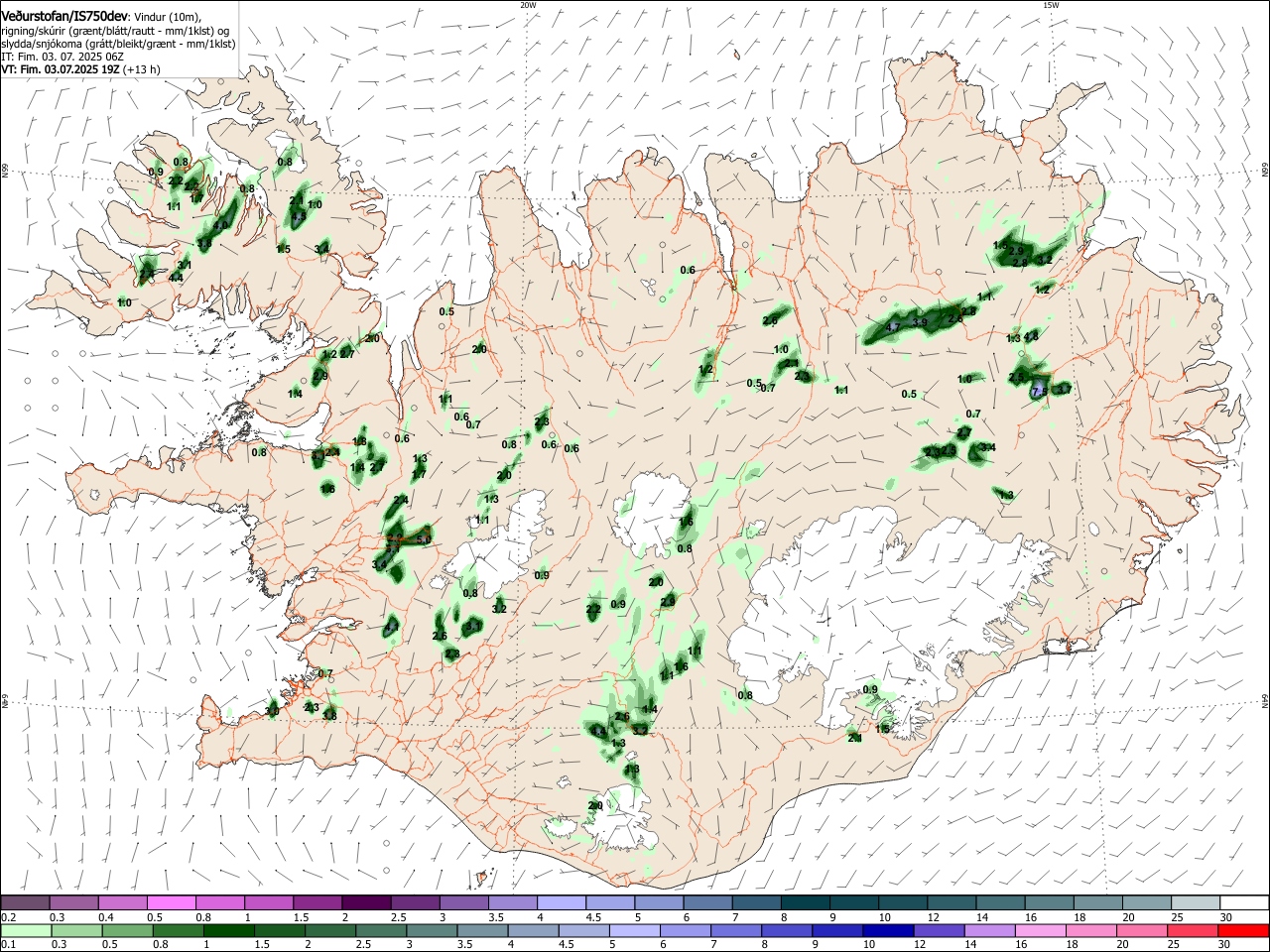The image size is (1270, 952).
Task: Click the white 30 swatch in upper legend row
Action: click(1244, 902)
